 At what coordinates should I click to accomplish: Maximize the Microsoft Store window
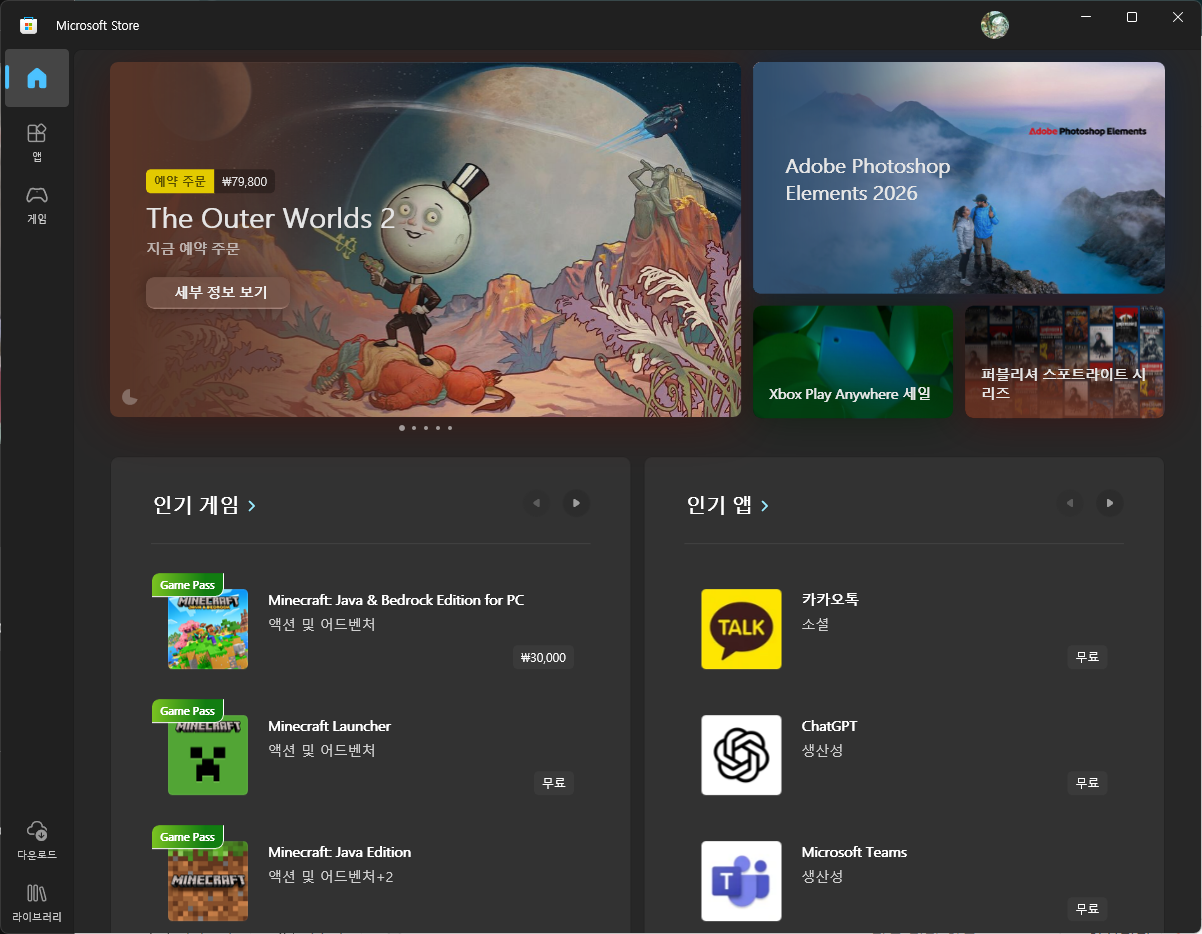pyautogui.click(x=1132, y=17)
